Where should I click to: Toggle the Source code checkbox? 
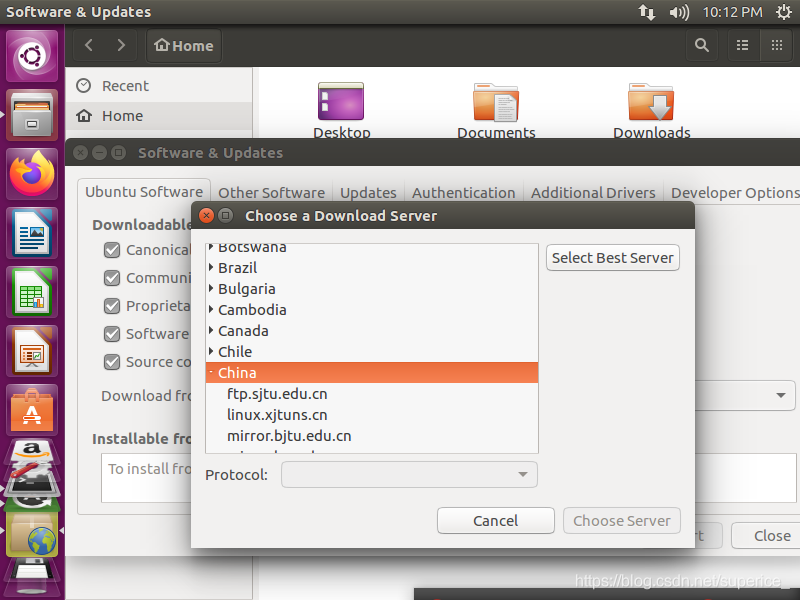tap(112, 362)
